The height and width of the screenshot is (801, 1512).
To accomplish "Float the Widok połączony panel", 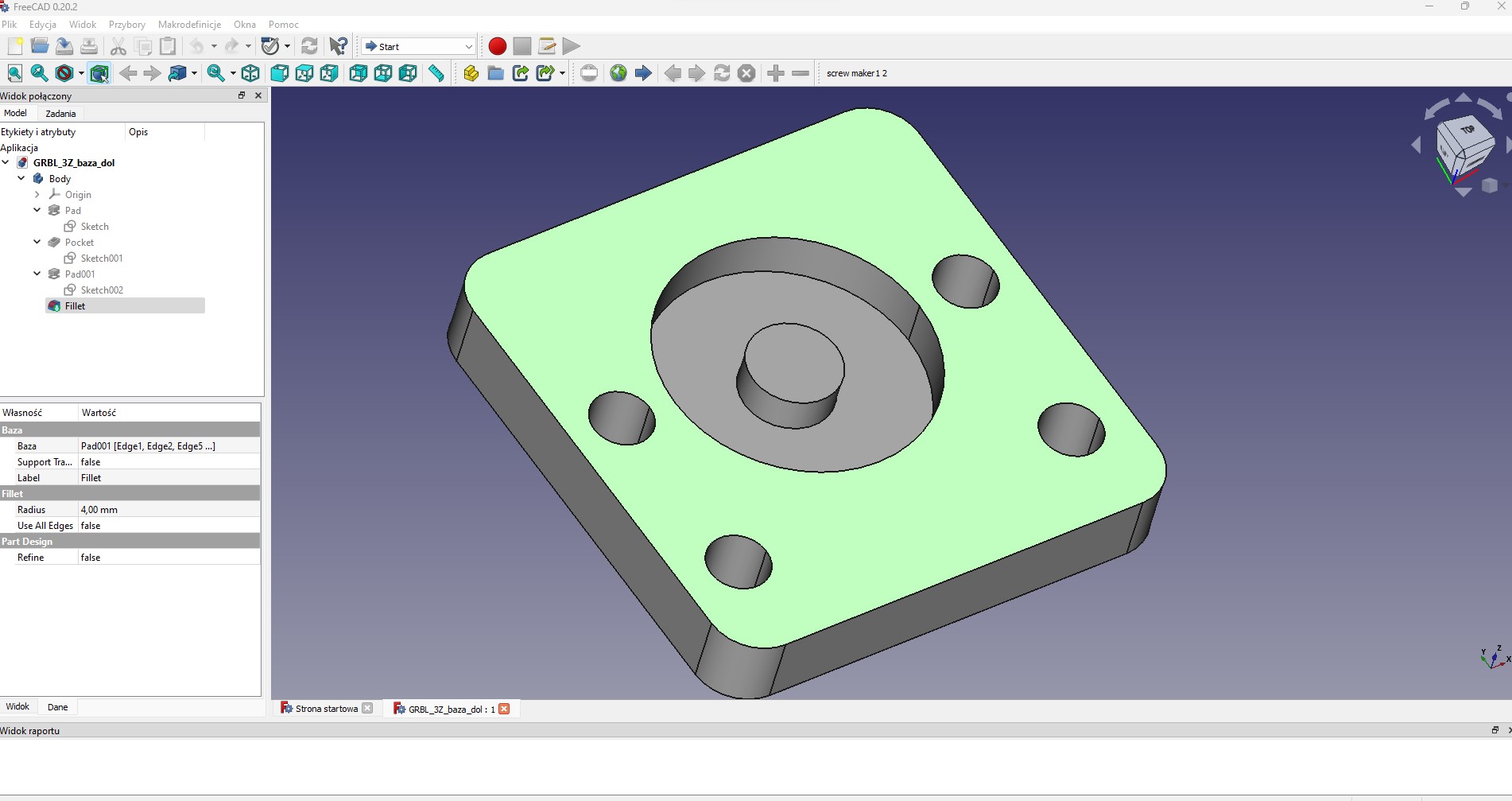I will pyautogui.click(x=242, y=95).
